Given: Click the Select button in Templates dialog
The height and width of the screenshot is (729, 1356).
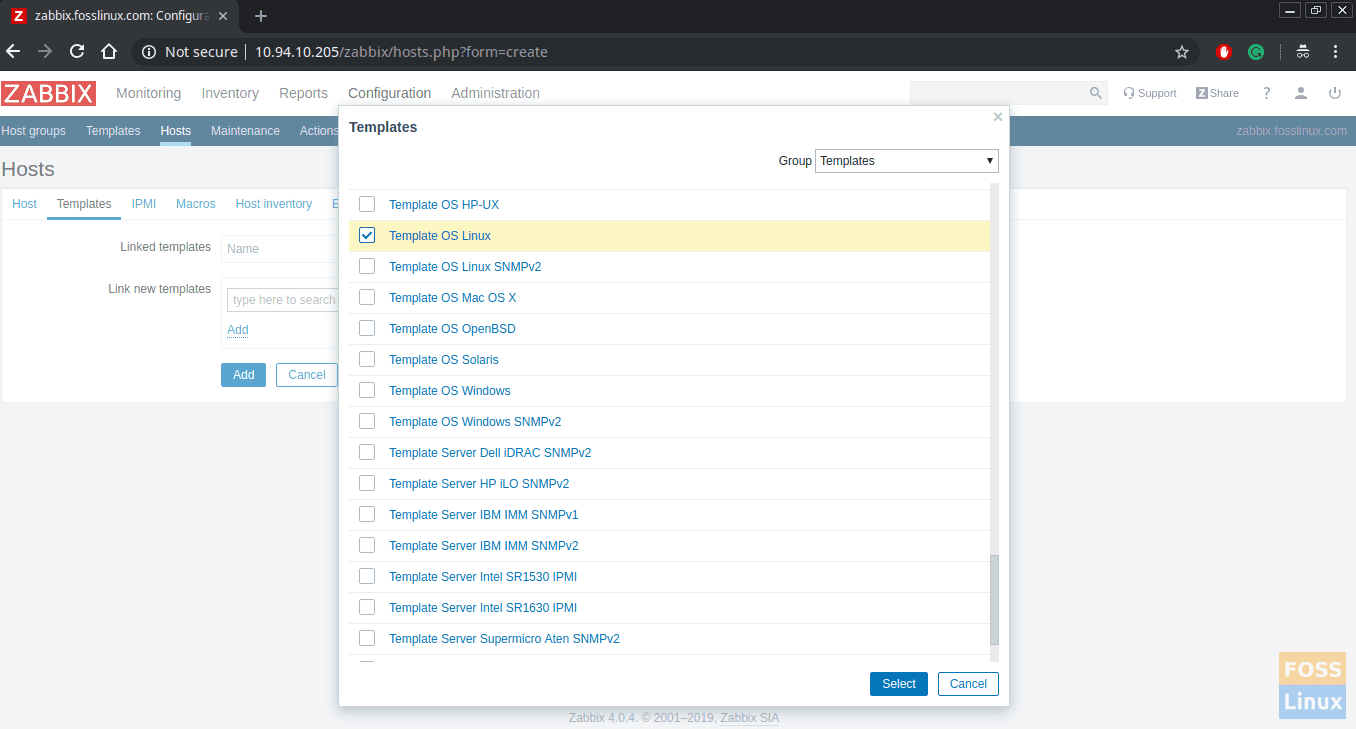Looking at the screenshot, I should 899,684.
